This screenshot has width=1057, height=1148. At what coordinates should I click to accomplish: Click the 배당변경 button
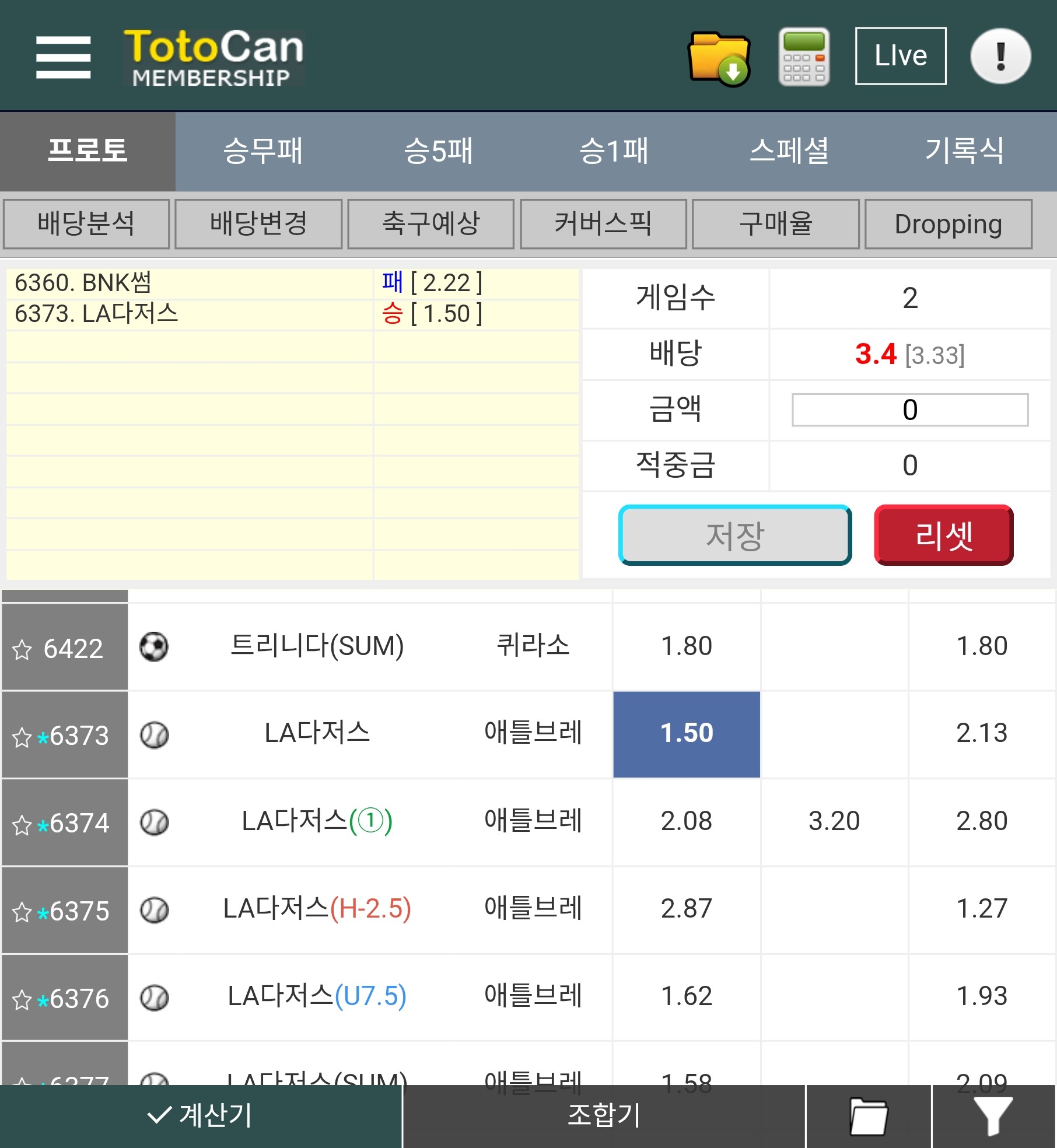pos(258,224)
